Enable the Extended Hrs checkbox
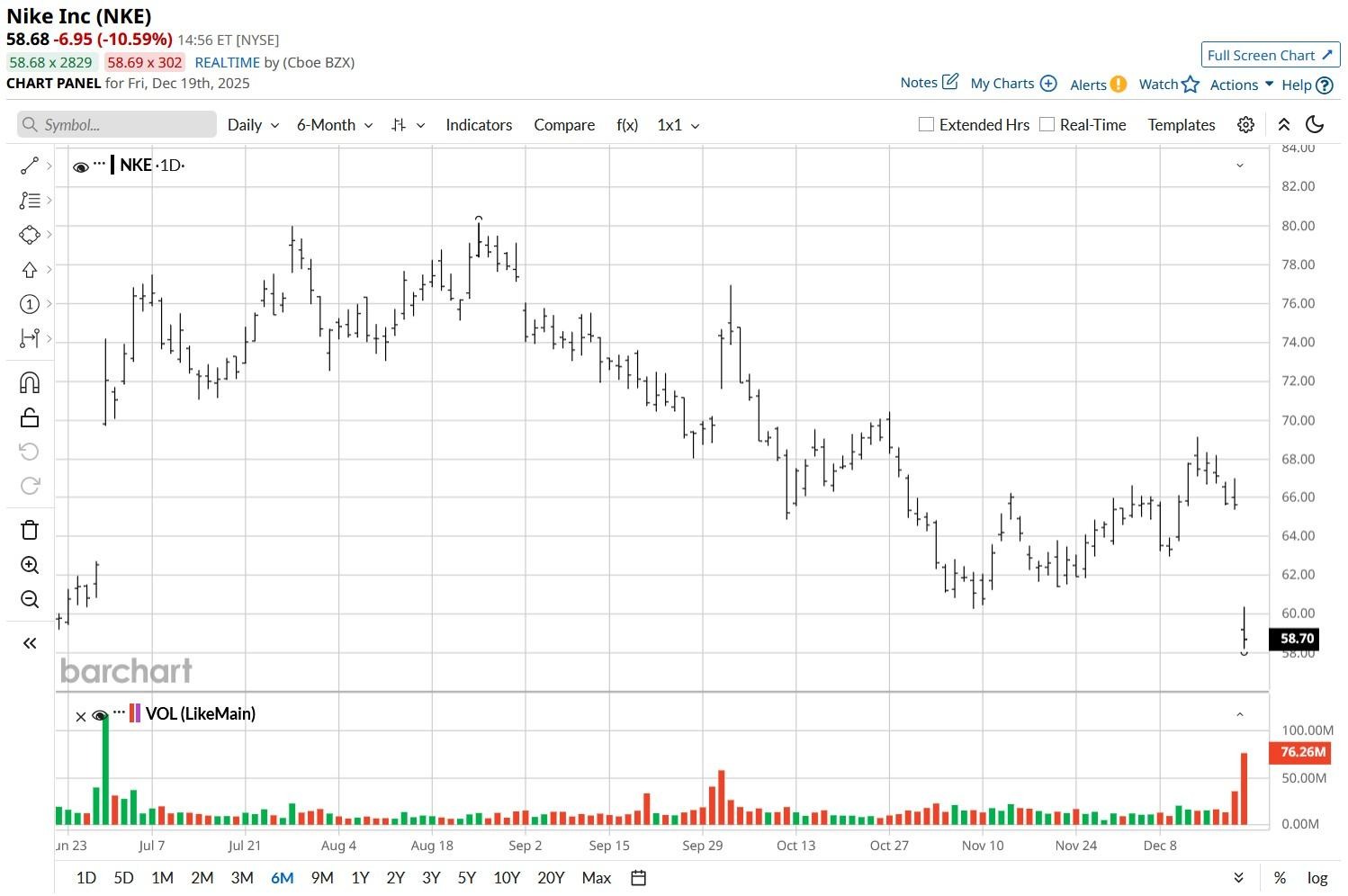 (x=926, y=124)
